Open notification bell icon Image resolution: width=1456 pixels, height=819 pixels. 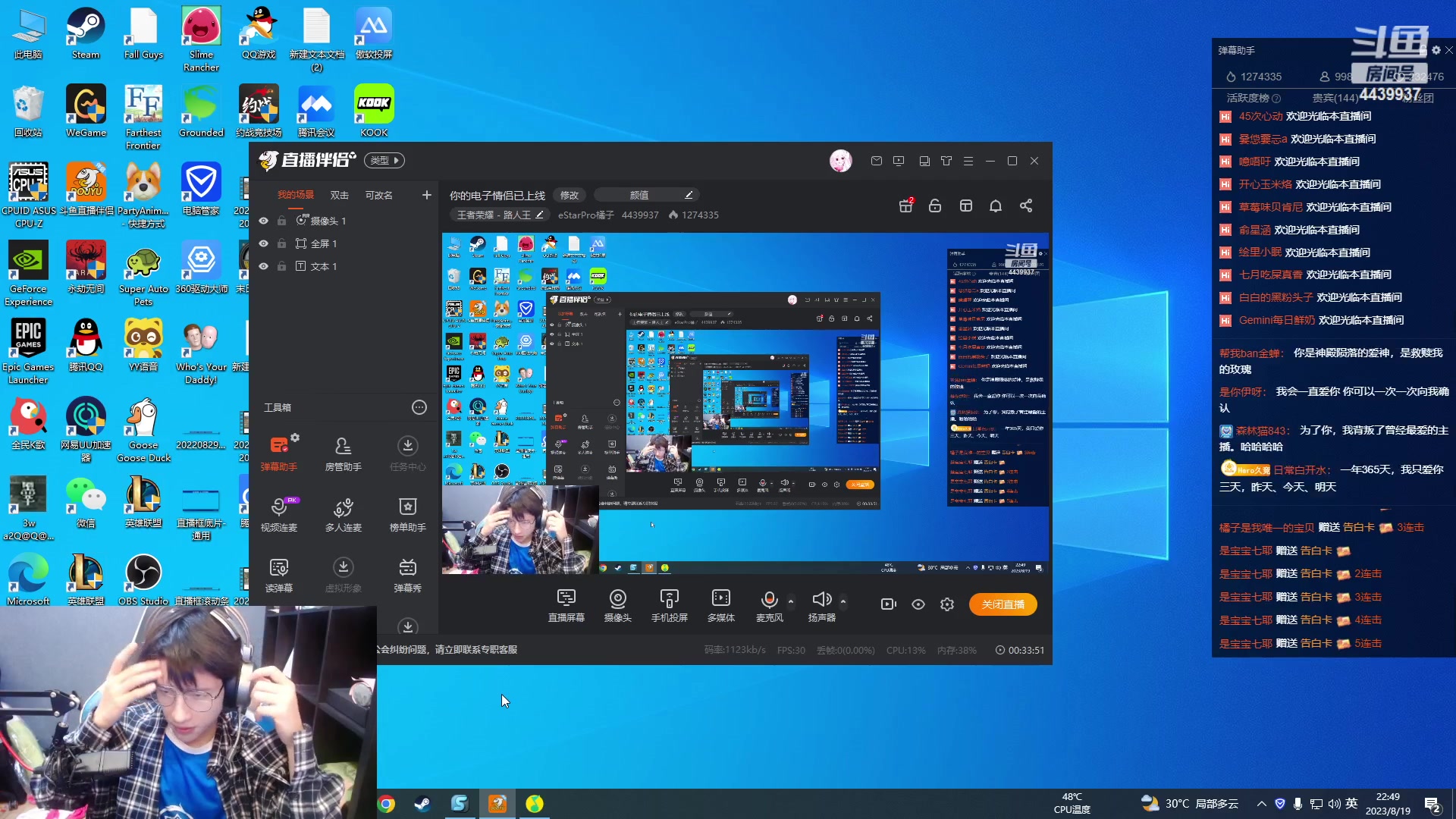pyautogui.click(x=996, y=206)
